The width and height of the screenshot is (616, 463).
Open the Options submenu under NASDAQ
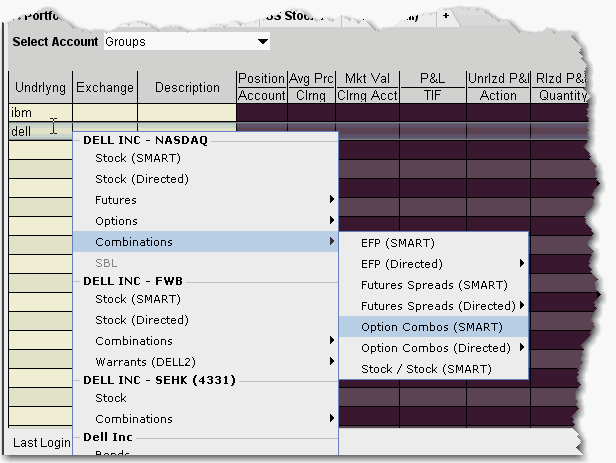pos(116,221)
